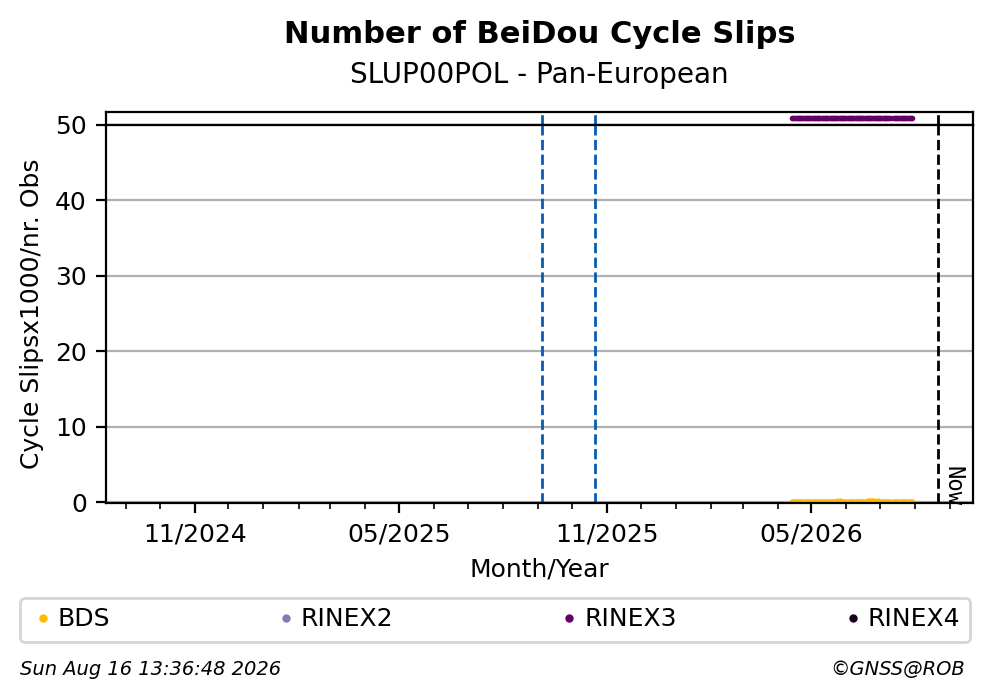This screenshot has width=993, height=699.
Task: Click the Month/Year axis label
Action: coord(539,569)
